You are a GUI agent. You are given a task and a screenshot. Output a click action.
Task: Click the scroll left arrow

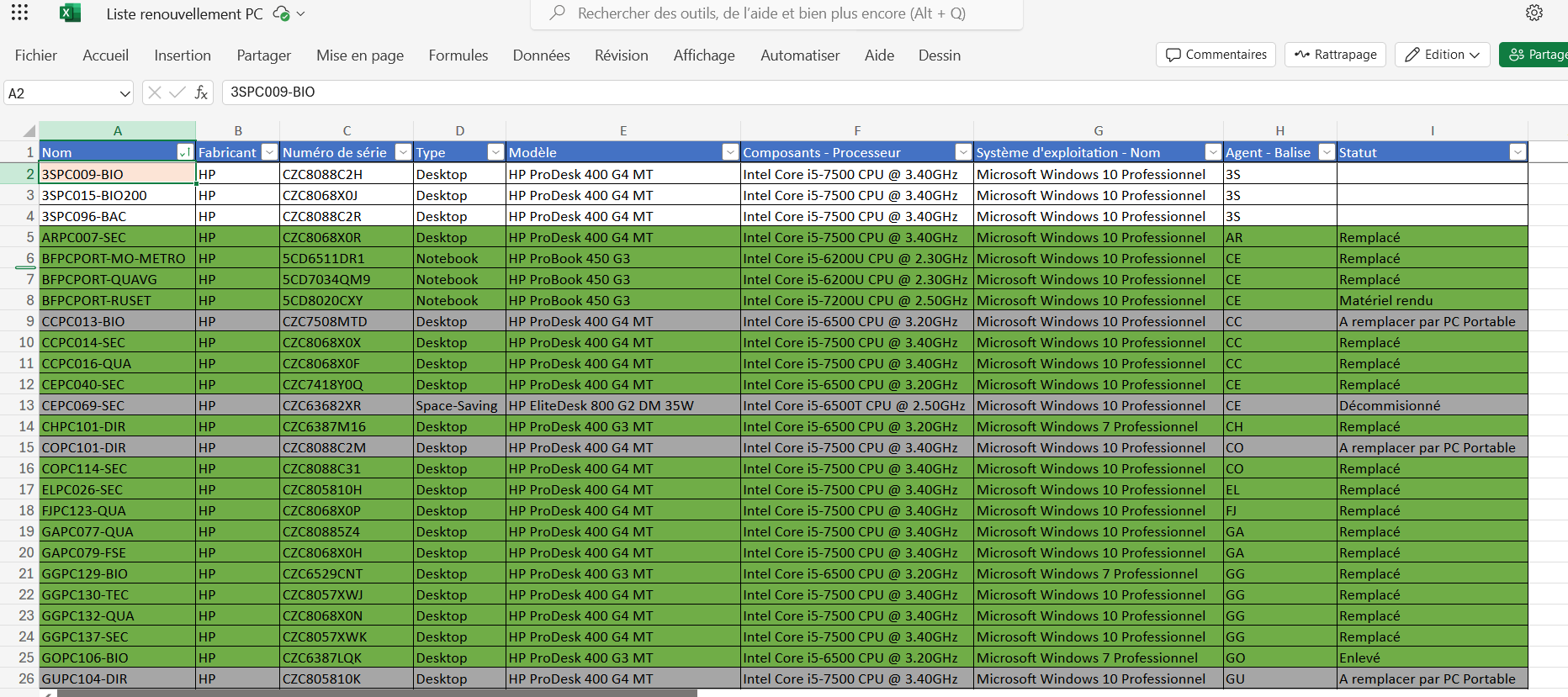pos(47,694)
